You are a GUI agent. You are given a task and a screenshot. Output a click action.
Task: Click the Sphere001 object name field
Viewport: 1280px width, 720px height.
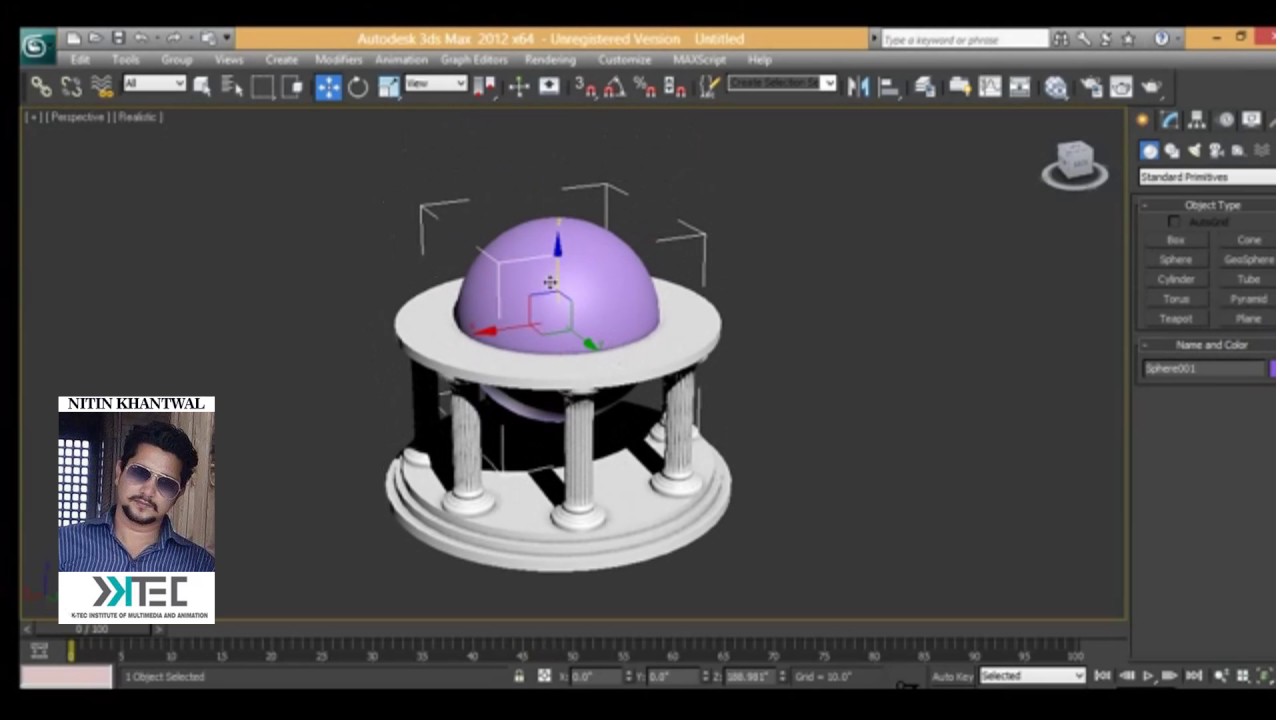pyautogui.click(x=1204, y=369)
